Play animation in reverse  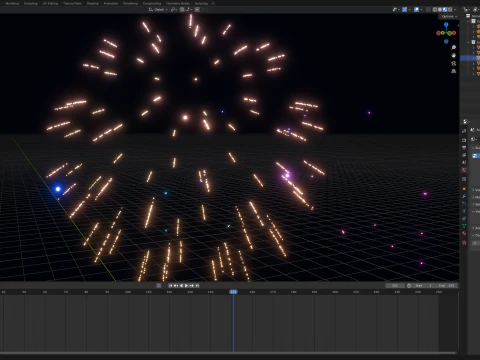coord(181,285)
